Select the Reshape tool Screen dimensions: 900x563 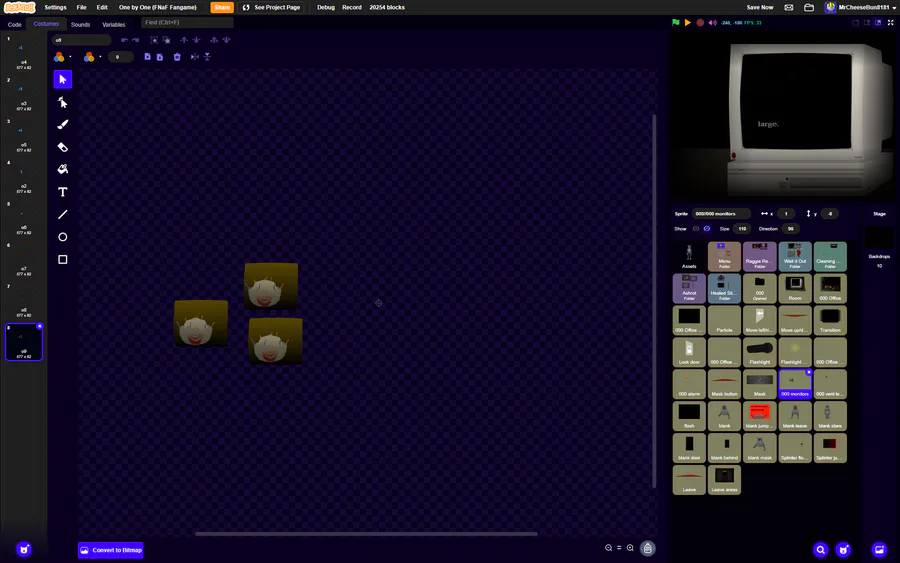click(x=63, y=102)
